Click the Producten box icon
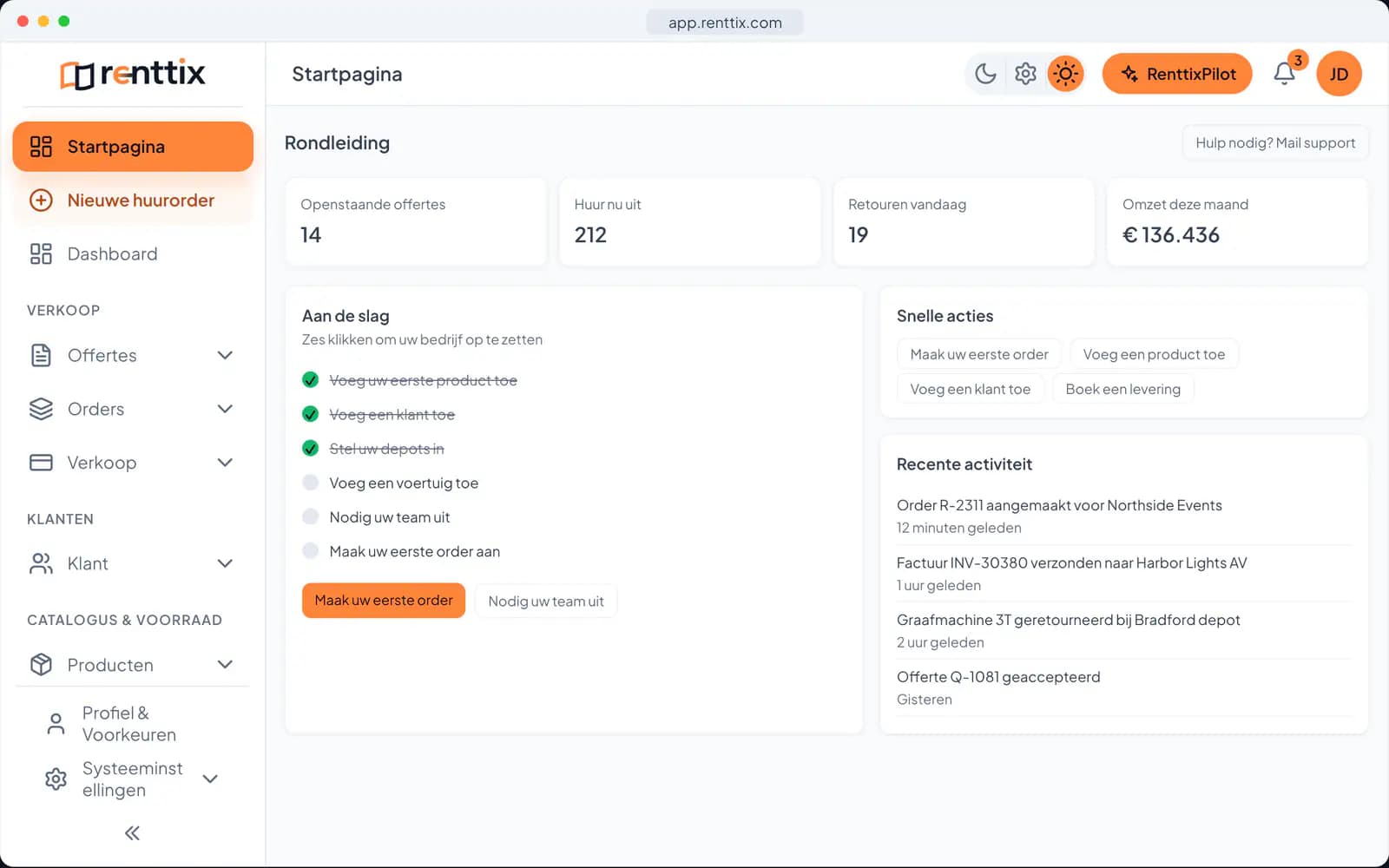Viewport: 1389px width, 868px height. [41, 665]
